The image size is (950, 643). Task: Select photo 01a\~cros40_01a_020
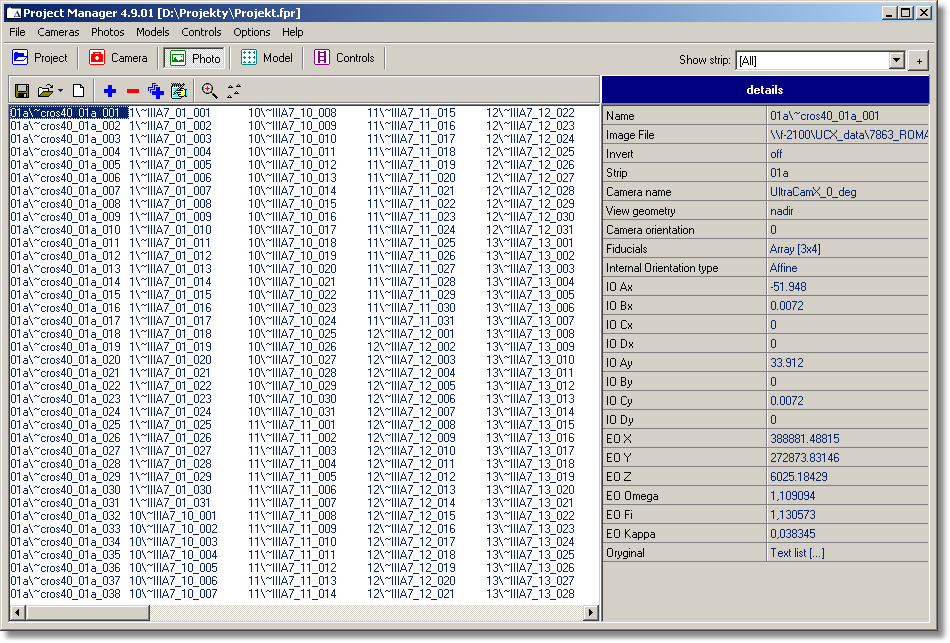pos(65,360)
